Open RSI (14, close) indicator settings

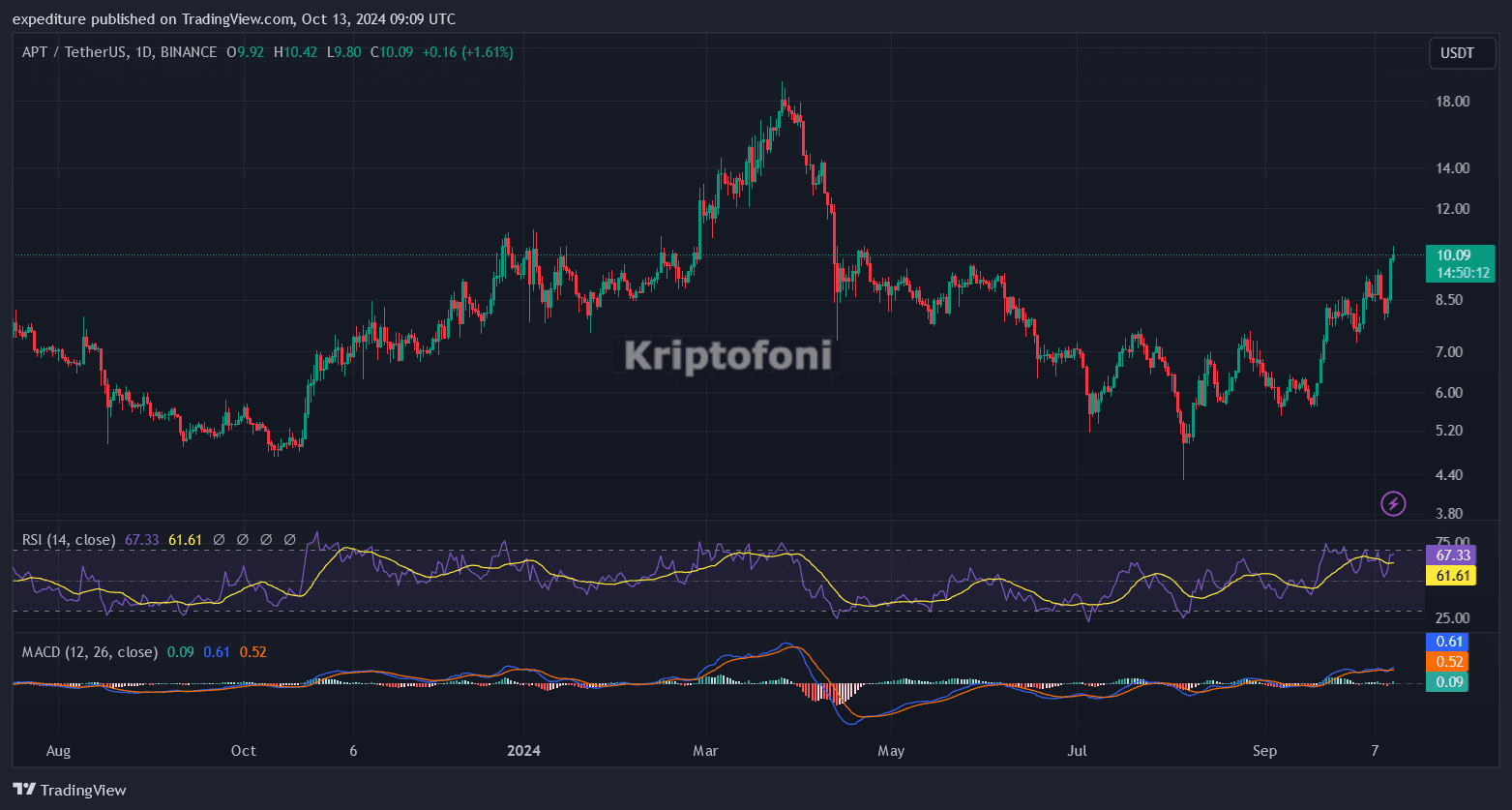69,539
